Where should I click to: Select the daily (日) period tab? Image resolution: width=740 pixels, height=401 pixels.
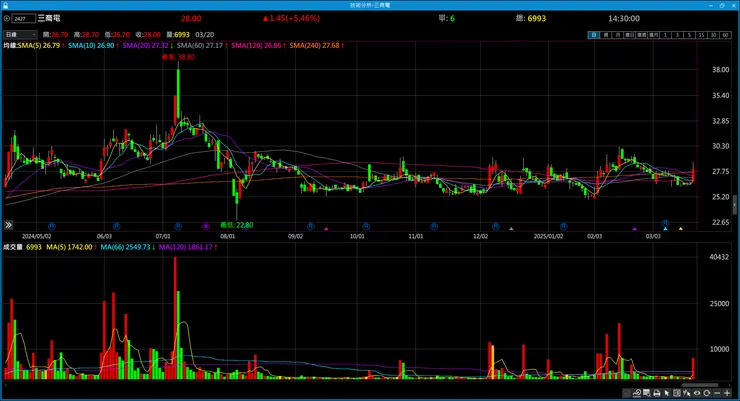(x=593, y=35)
